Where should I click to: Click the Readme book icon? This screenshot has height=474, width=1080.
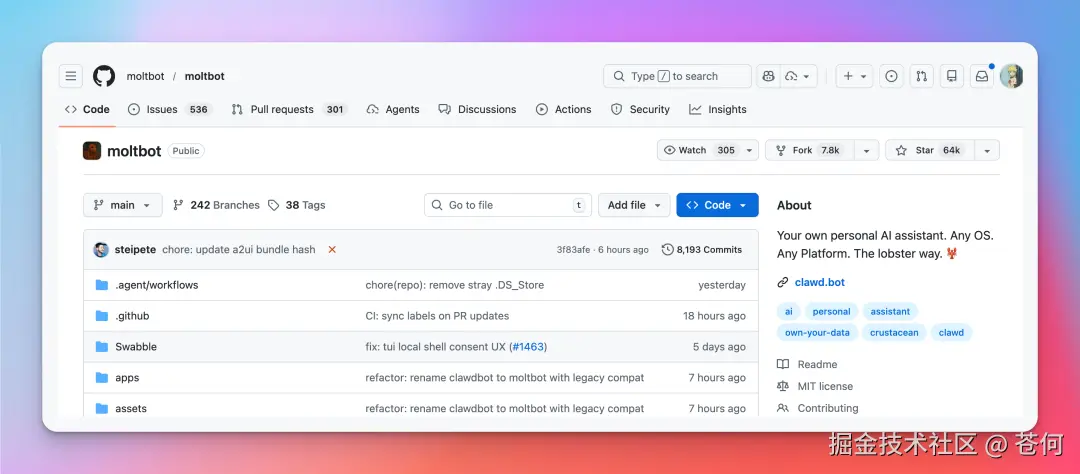[x=782, y=364]
